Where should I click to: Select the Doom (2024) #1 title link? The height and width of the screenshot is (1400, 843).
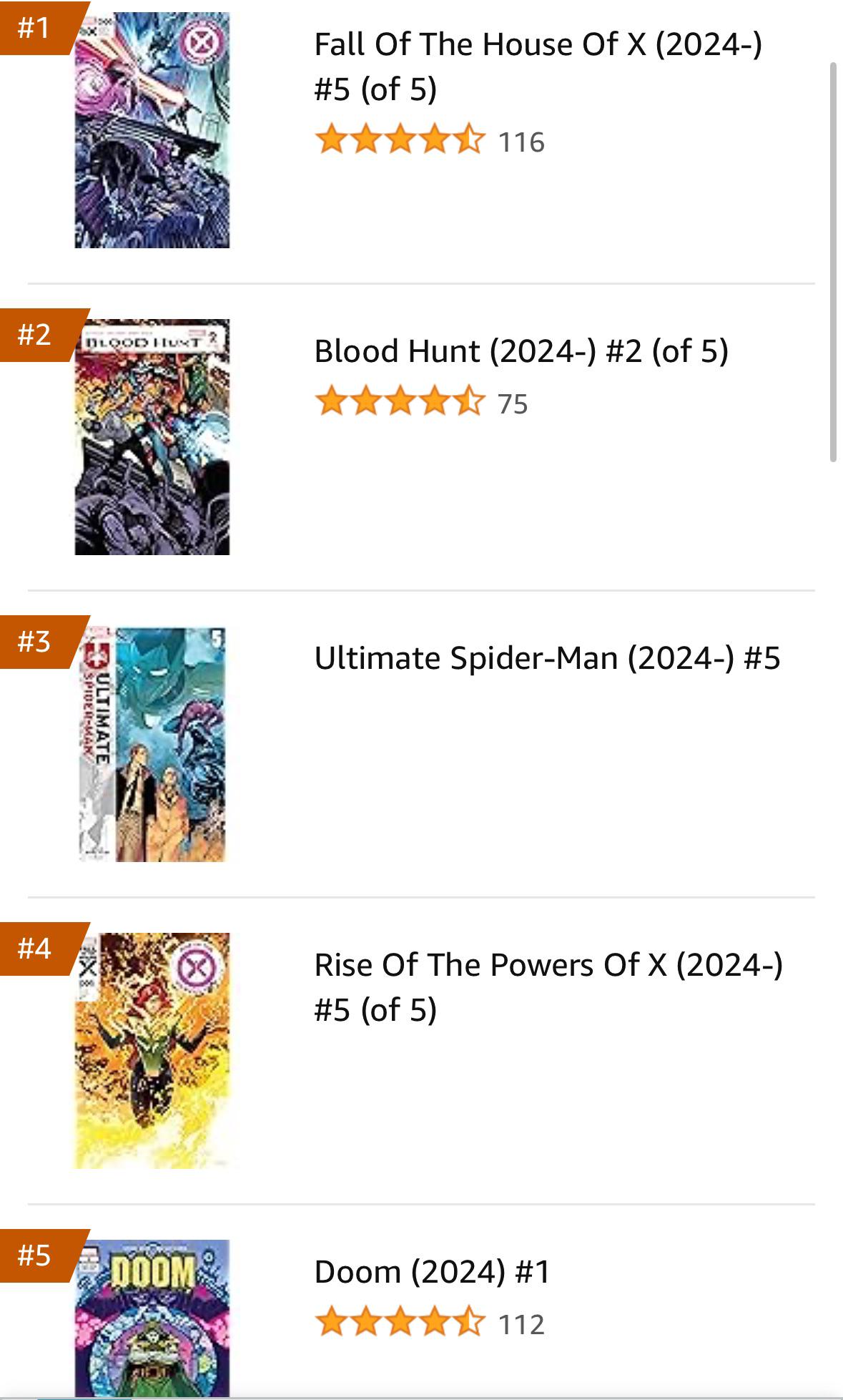pyautogui.click(x=433, y=1272)
